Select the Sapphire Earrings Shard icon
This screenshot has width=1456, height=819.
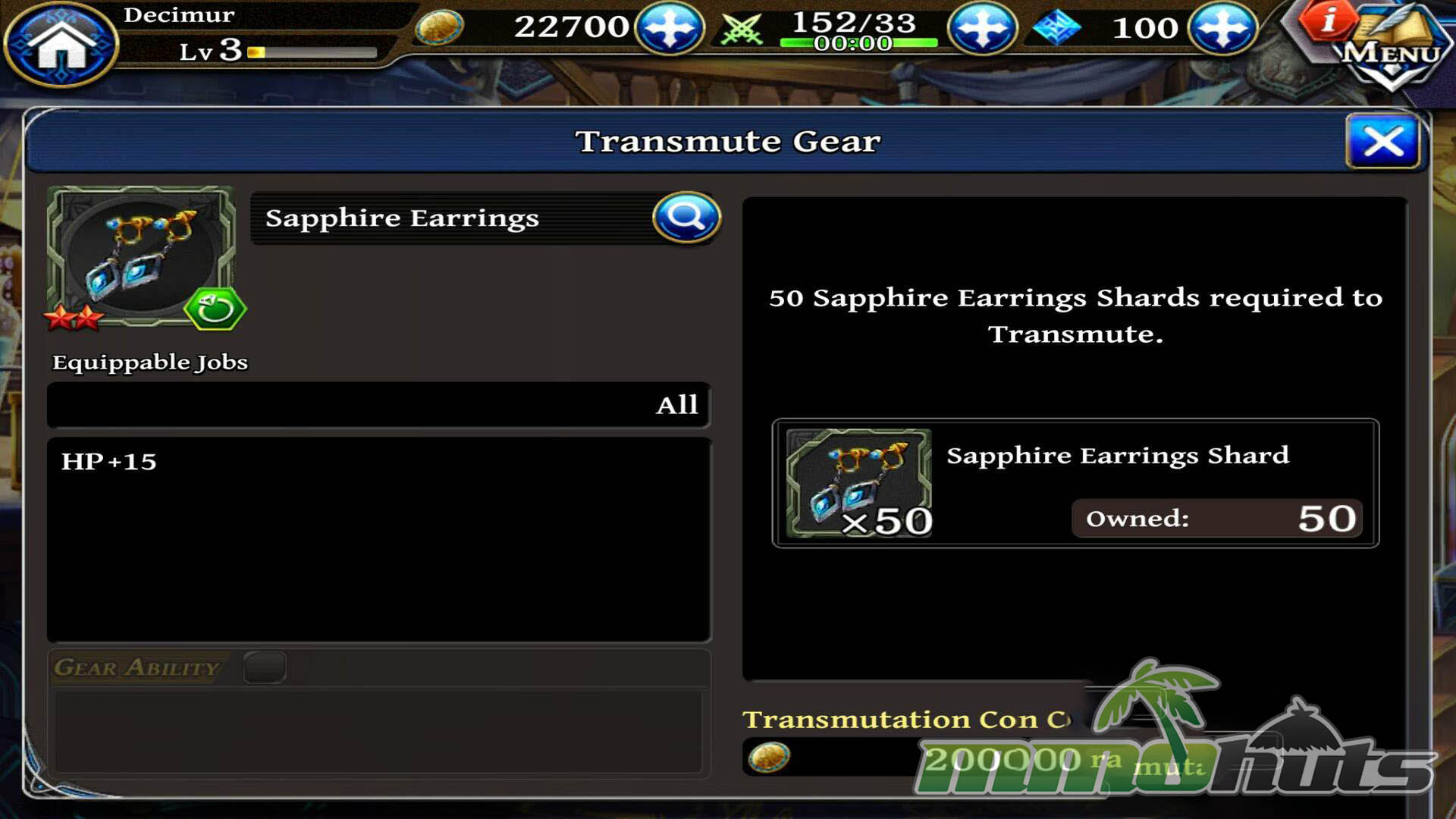(858, 483)
